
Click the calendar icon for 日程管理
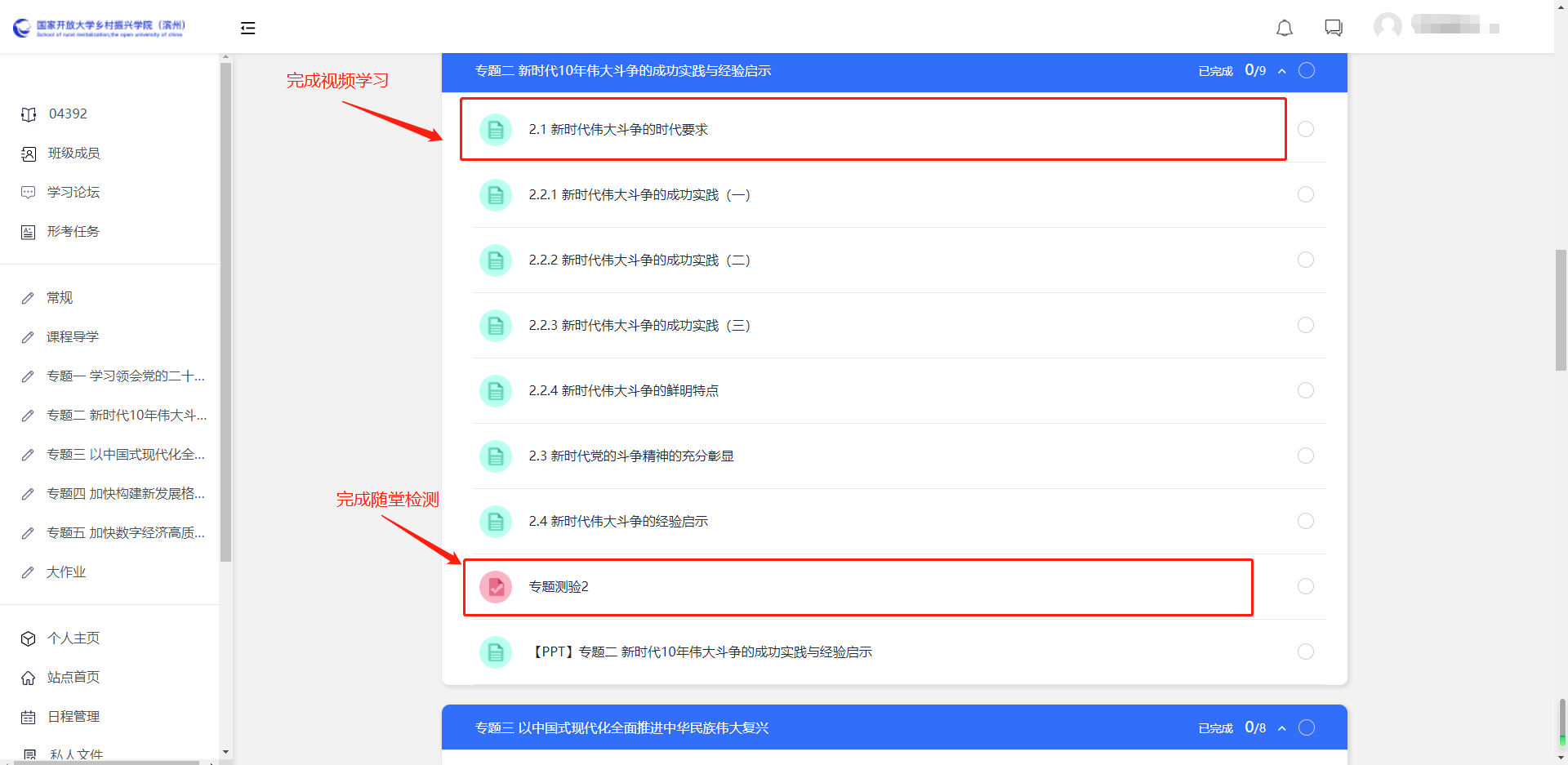(29, 717)
